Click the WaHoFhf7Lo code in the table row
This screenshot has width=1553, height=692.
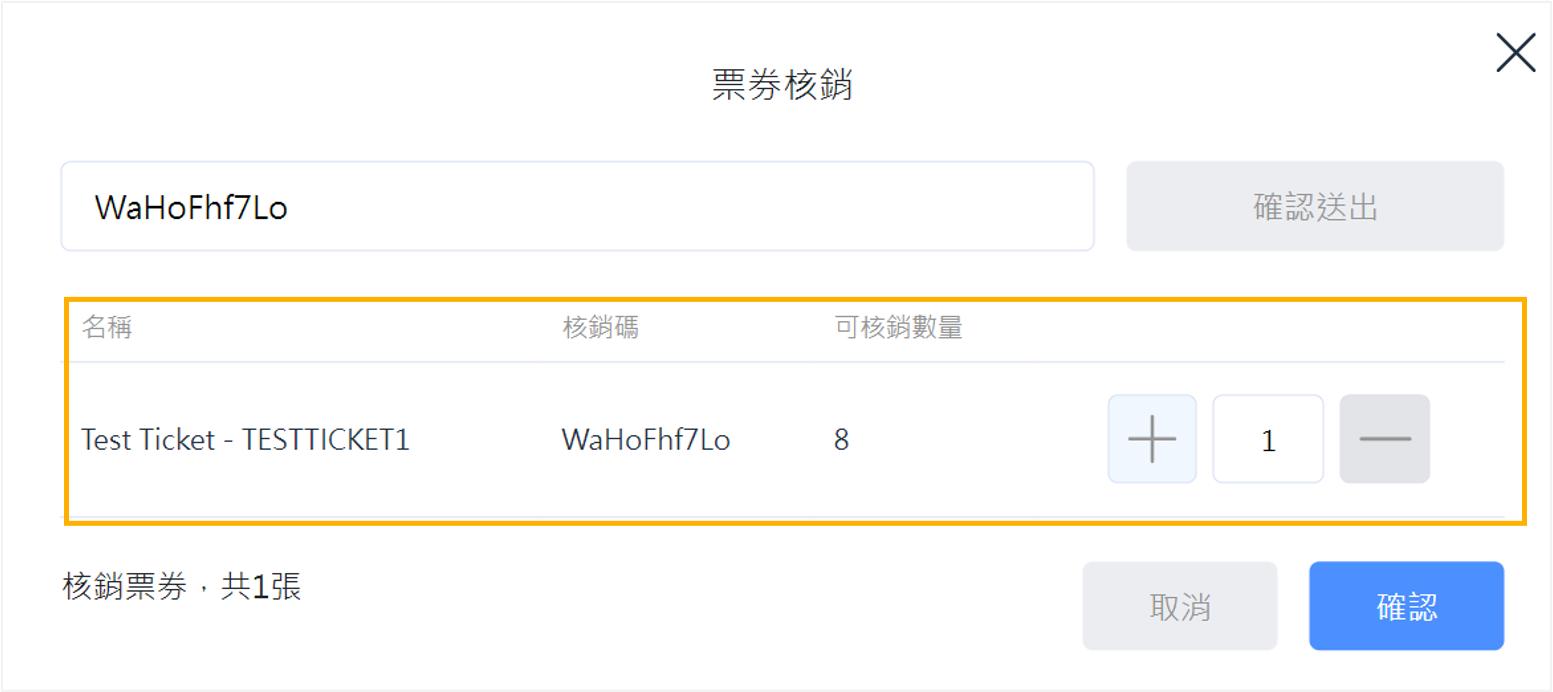[645, 440]
